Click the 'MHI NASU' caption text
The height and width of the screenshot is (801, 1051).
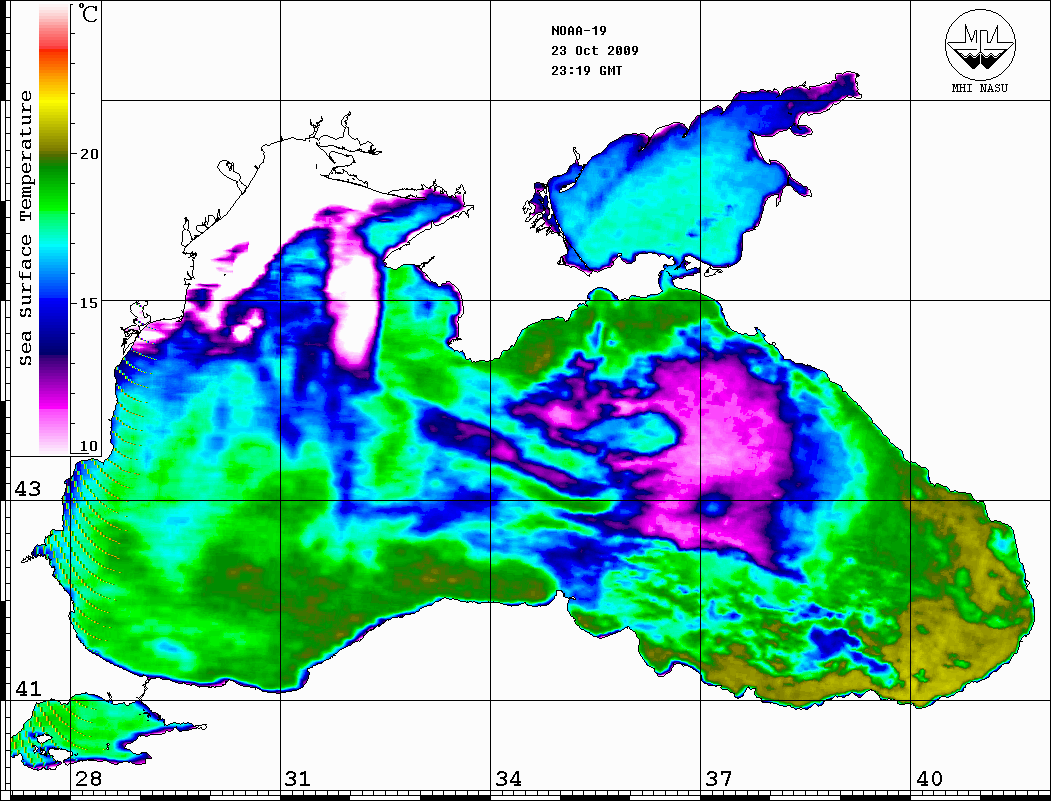[980, 88]
